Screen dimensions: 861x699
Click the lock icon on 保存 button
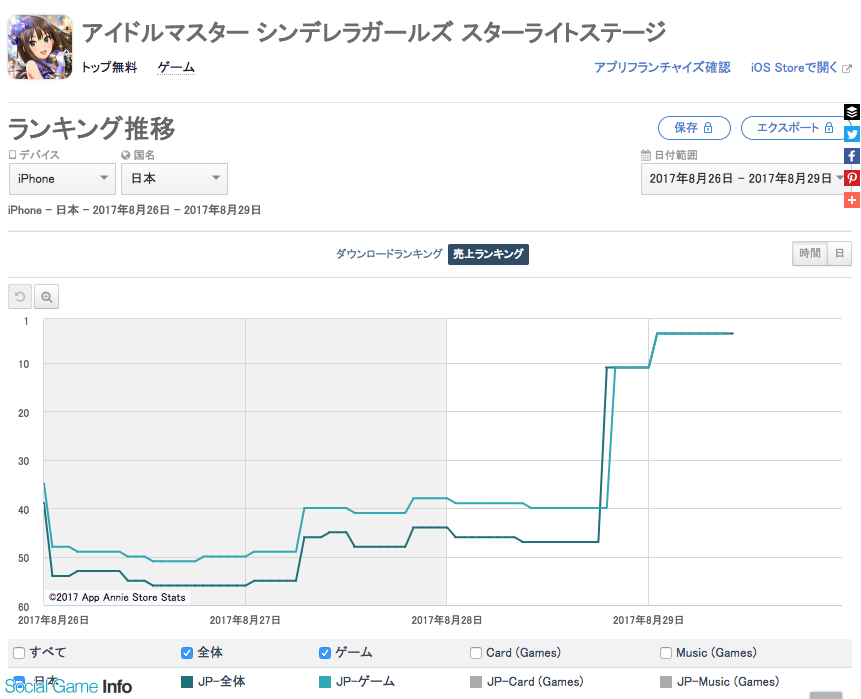[708, 128]
